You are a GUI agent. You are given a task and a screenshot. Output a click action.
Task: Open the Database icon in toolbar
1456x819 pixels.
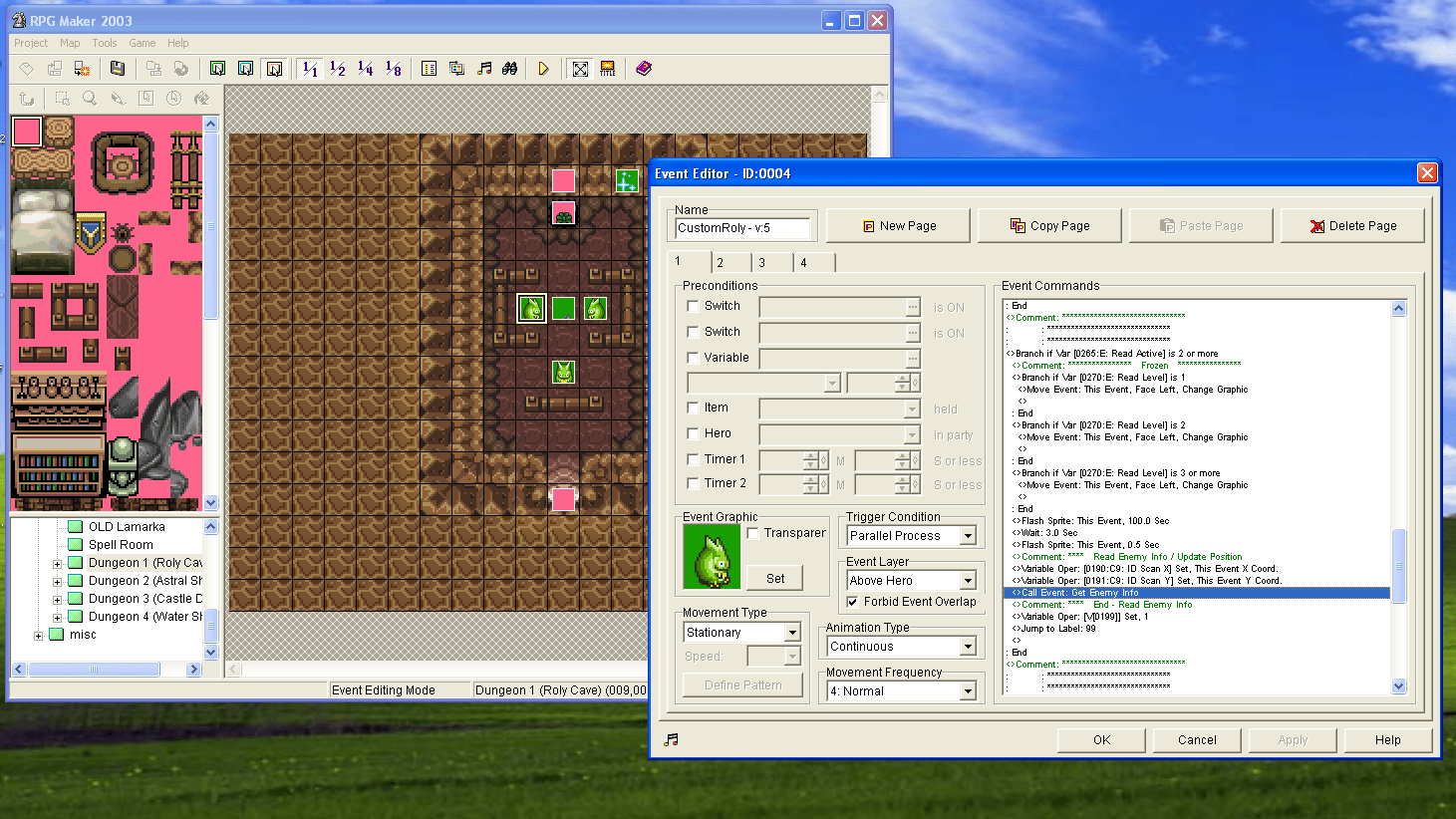429,69
